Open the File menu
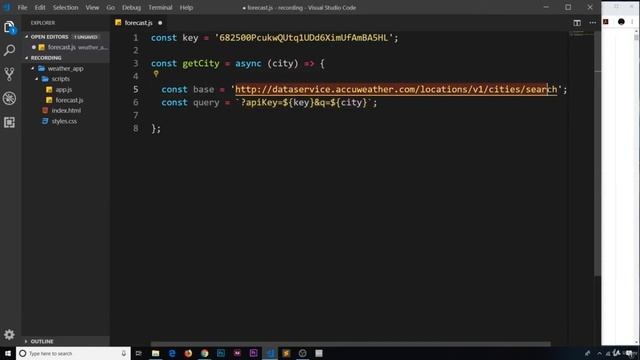 point(22,7)
